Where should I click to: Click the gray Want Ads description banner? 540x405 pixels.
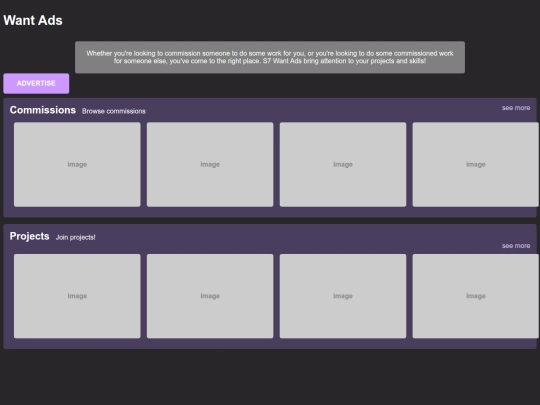270,57
